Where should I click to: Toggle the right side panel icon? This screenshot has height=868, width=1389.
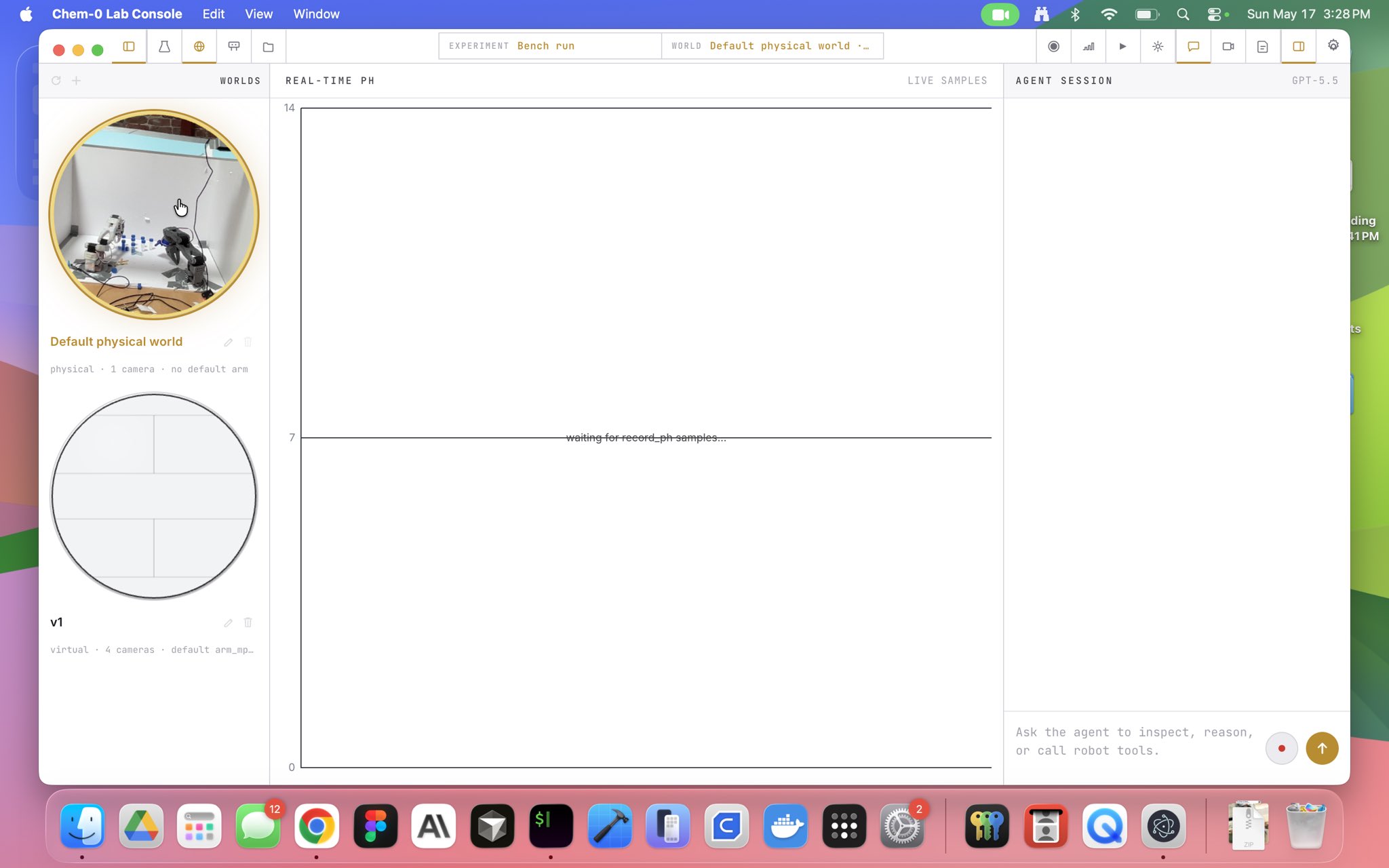pos(1298,46)
